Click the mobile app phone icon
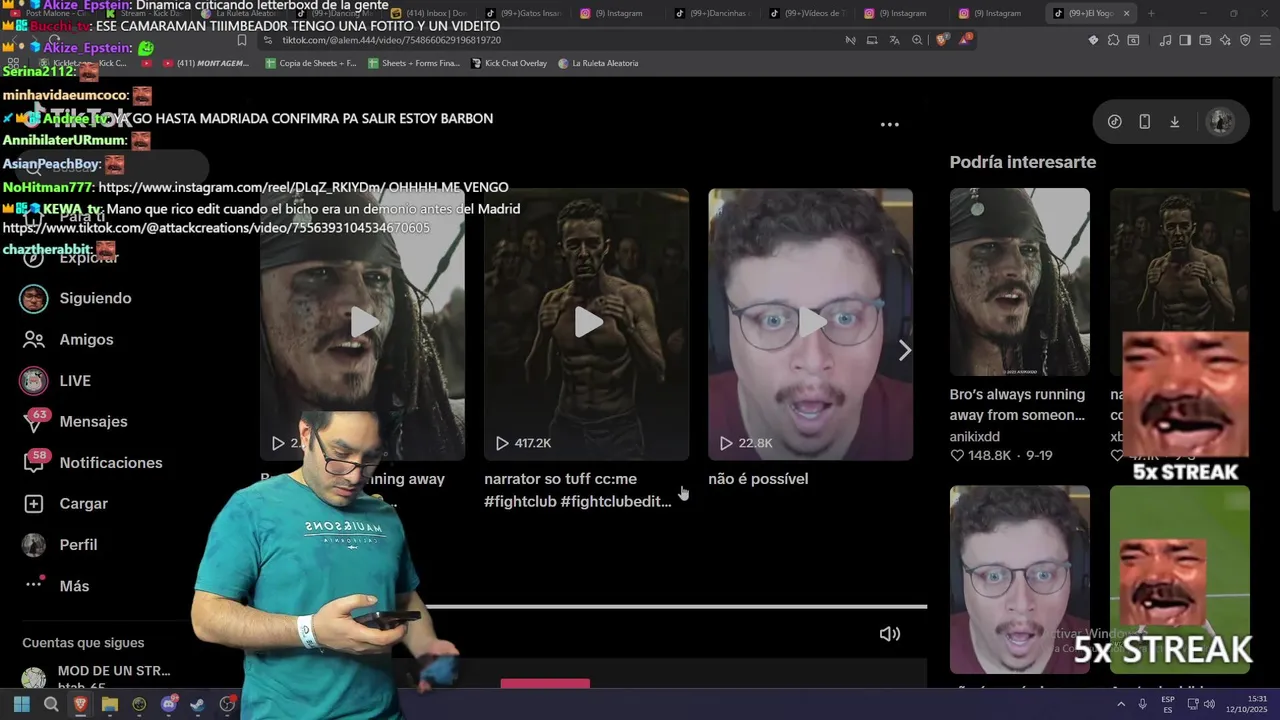The image size is (1280, 720). point(1144,121)
